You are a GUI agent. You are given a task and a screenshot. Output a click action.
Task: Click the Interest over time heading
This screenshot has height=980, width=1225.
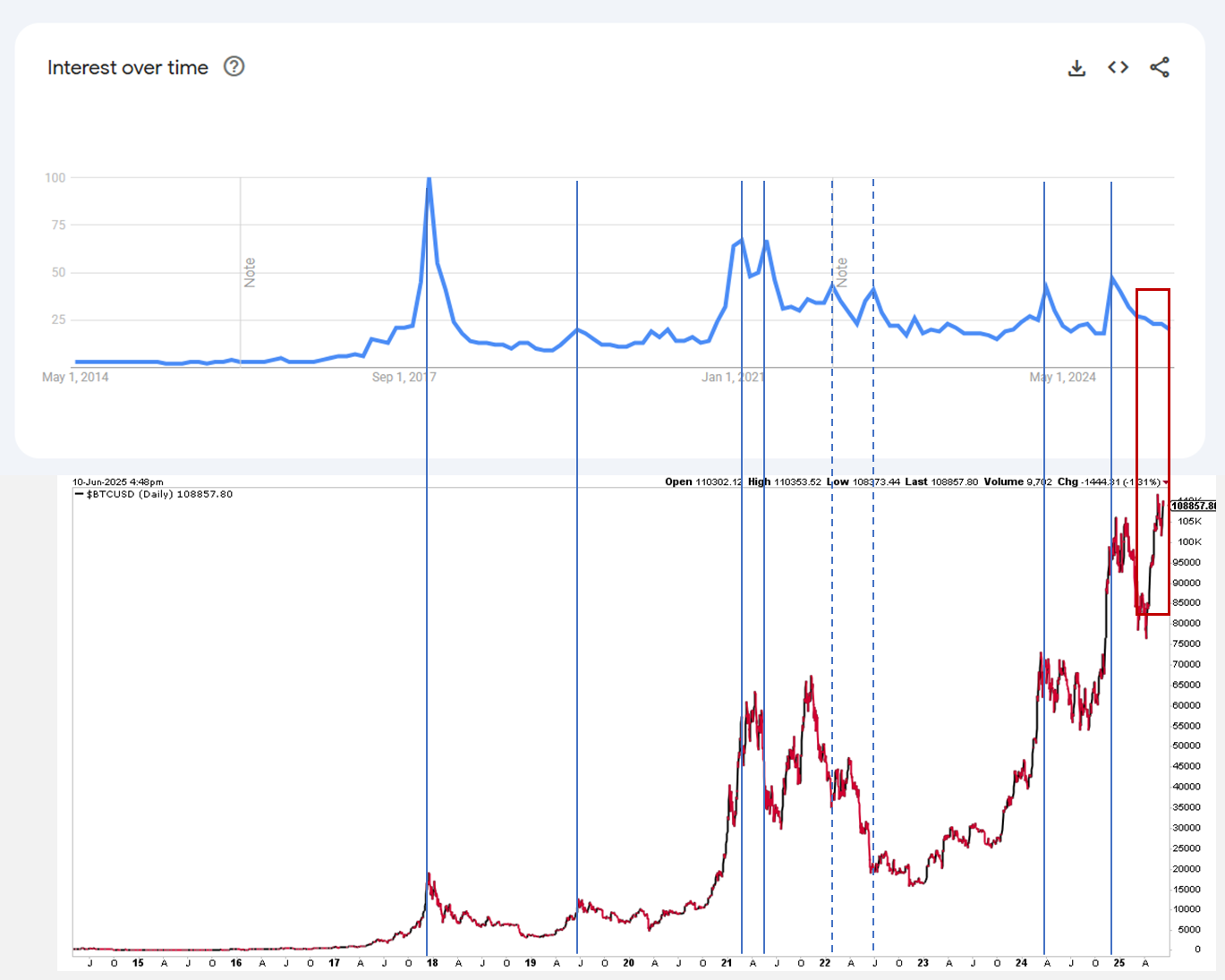coord(127,68)
